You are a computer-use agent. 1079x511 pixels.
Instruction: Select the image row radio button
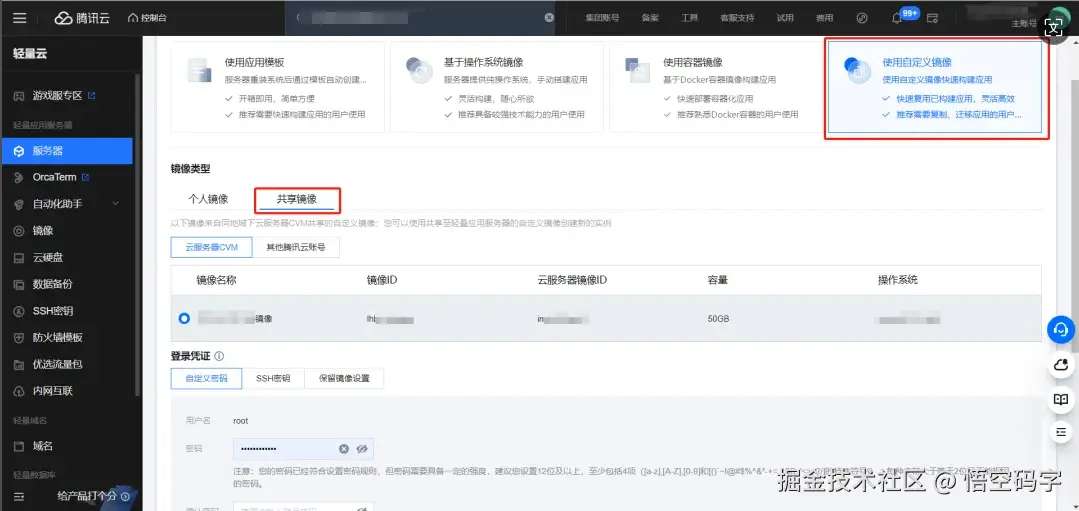click(184, 318)
